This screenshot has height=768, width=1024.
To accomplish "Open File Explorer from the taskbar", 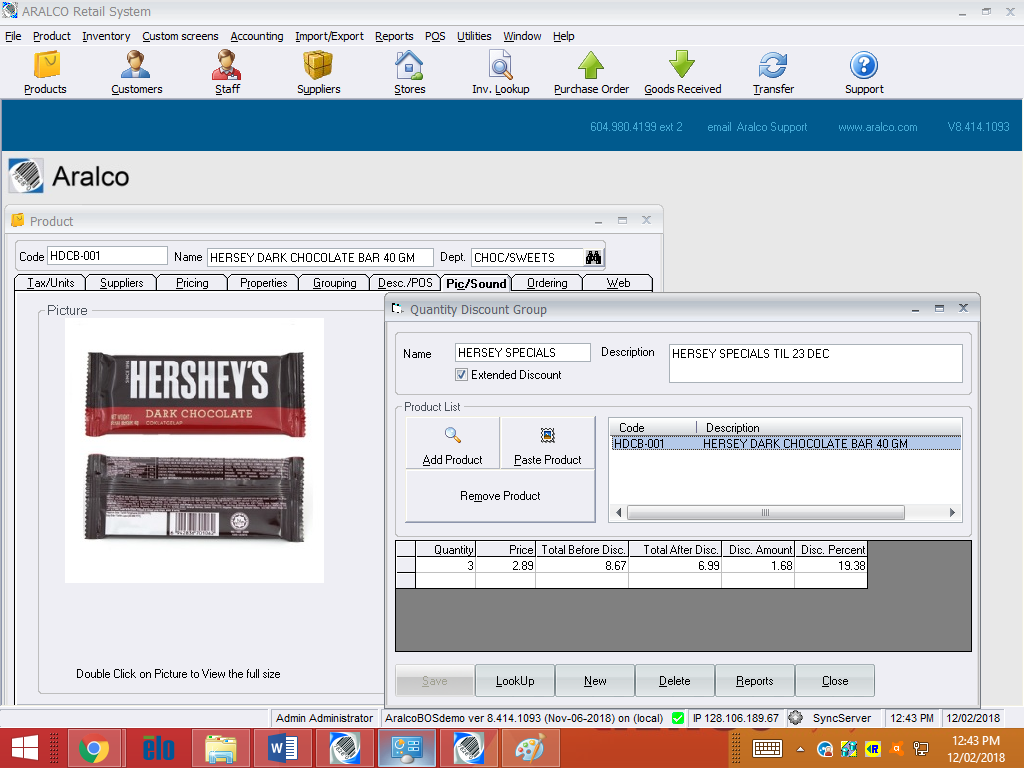I will tap(221, 748).
